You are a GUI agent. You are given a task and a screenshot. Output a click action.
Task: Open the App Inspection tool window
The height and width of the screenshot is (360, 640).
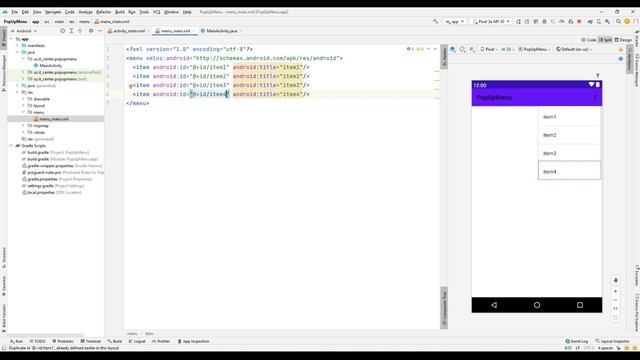(x=193, y=341)
